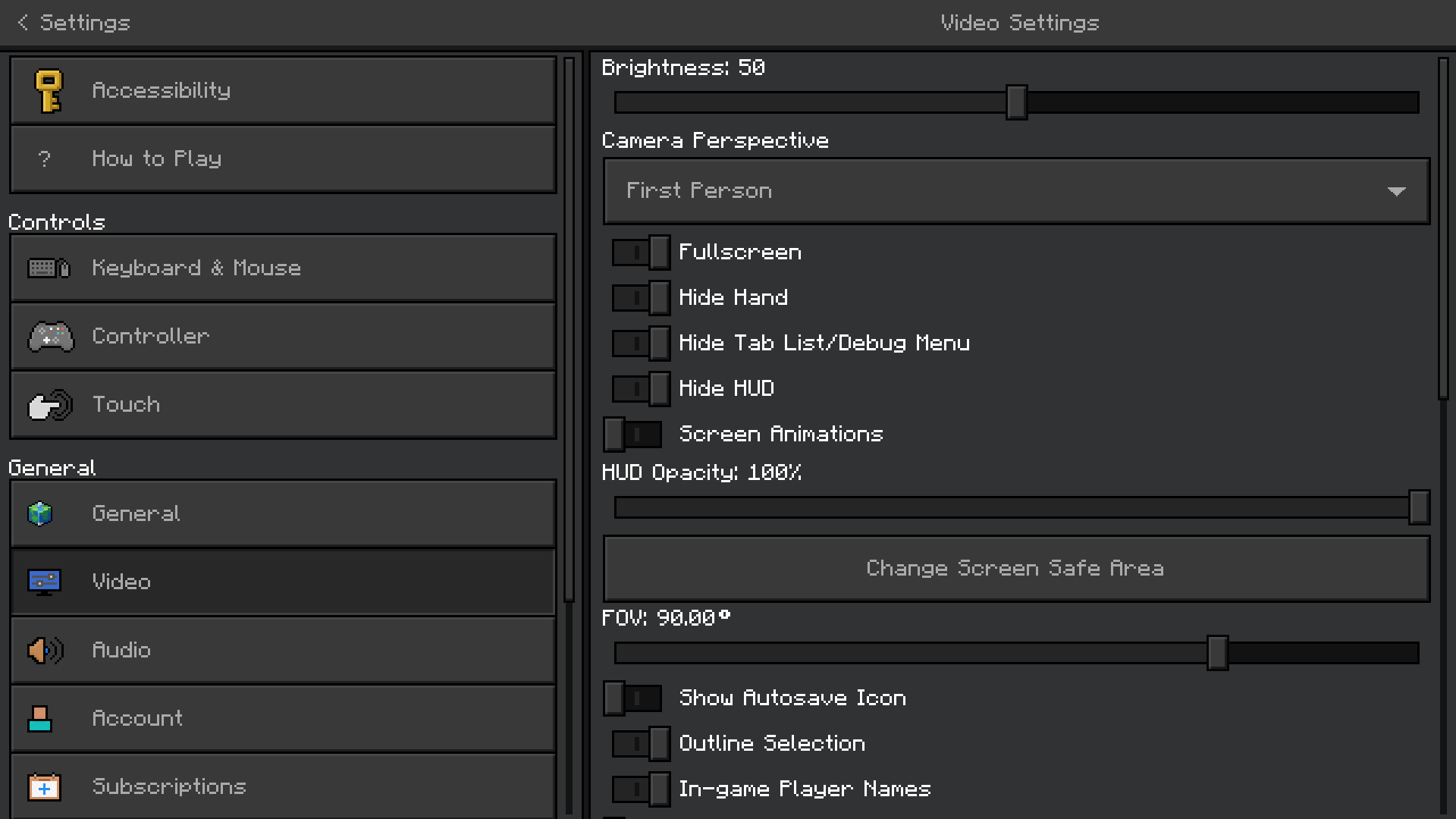Click the gamepad Controller icon

[50, 337]
